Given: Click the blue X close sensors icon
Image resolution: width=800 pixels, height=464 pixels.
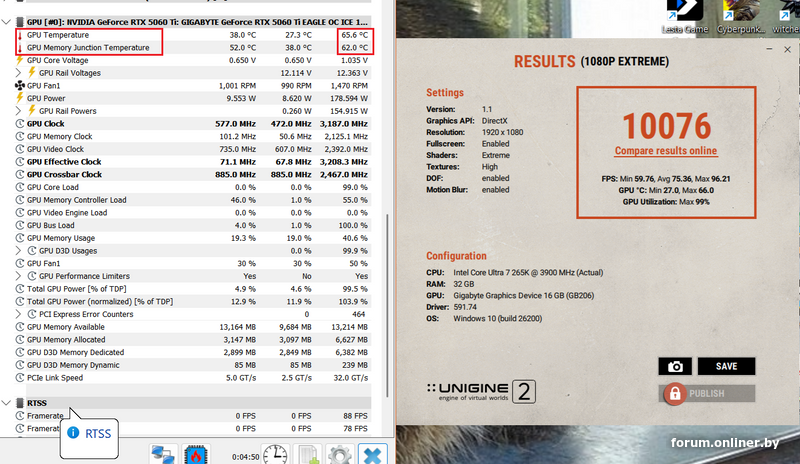Looking at the screenshot, I should tap(372, 454).
